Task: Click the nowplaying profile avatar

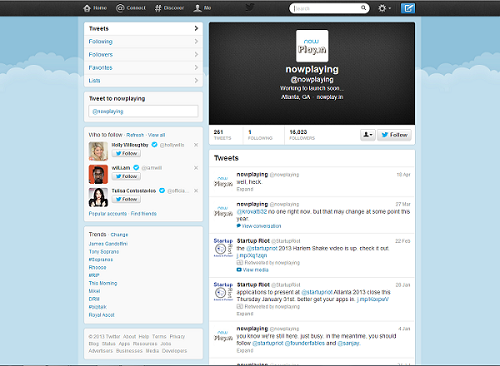Action: 312,46
